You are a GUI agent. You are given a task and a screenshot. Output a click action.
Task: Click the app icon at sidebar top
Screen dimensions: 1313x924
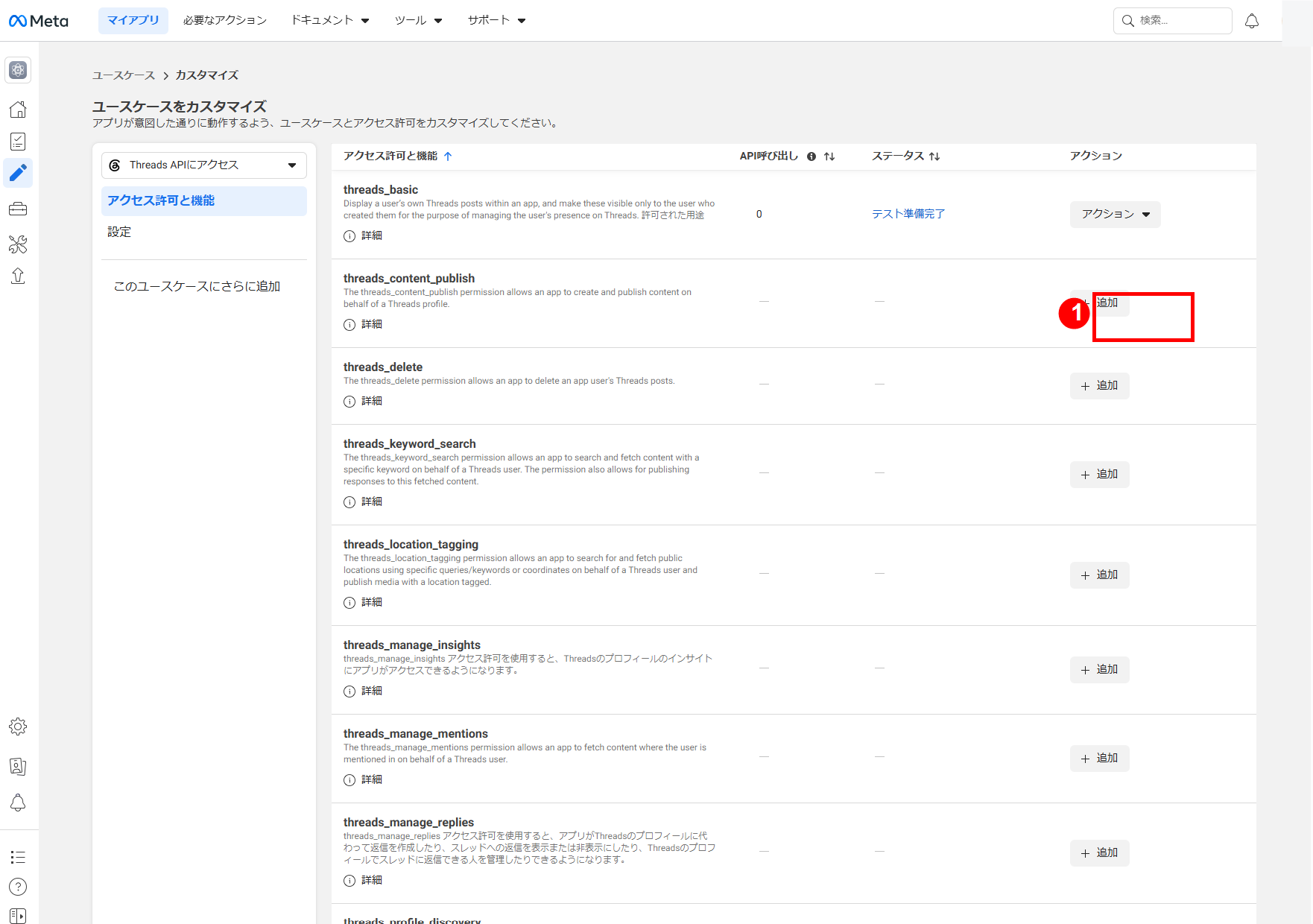pyautogui.click(x=18, y=70)
